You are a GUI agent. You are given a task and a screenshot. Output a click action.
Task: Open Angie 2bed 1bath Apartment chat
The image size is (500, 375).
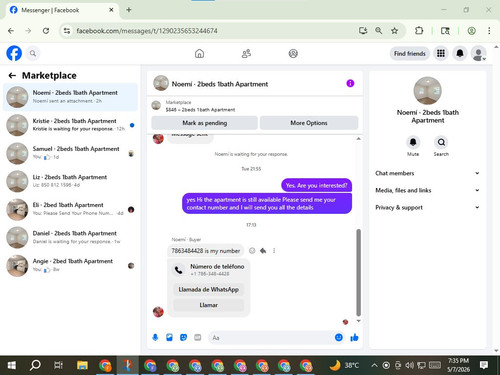point(70,265)
